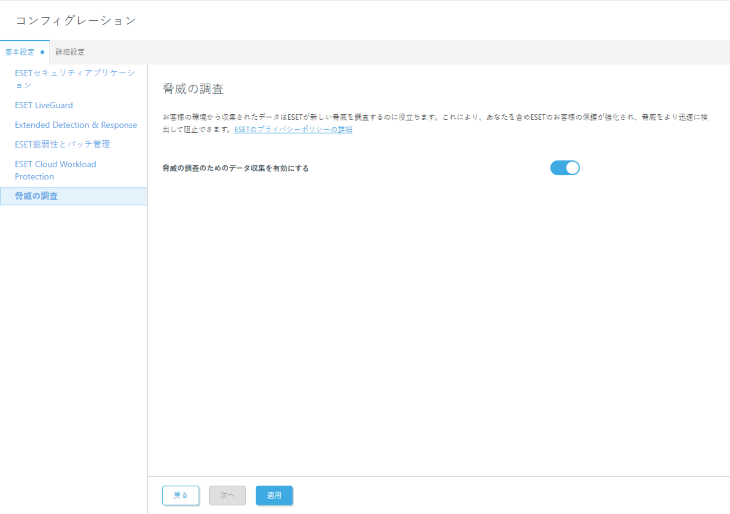
Task: Click the greyed 次へ button
Action: point(227,495)
